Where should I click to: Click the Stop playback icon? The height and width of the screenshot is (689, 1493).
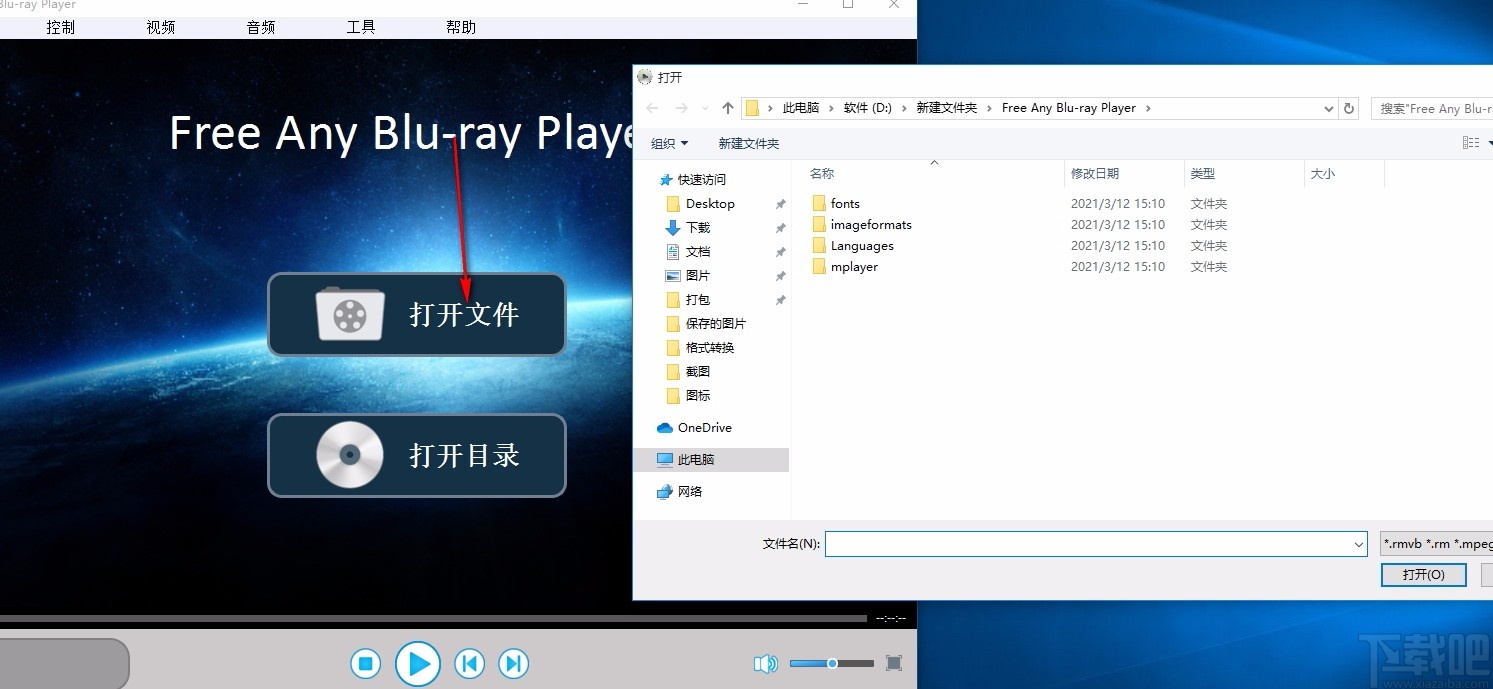tap(365, 663)
